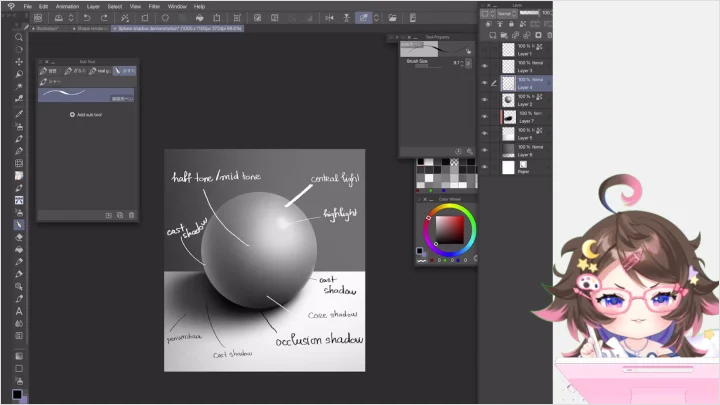720x405 pixels.
Task: Click the Brush Size value stepper arrows
Action: 462,63
